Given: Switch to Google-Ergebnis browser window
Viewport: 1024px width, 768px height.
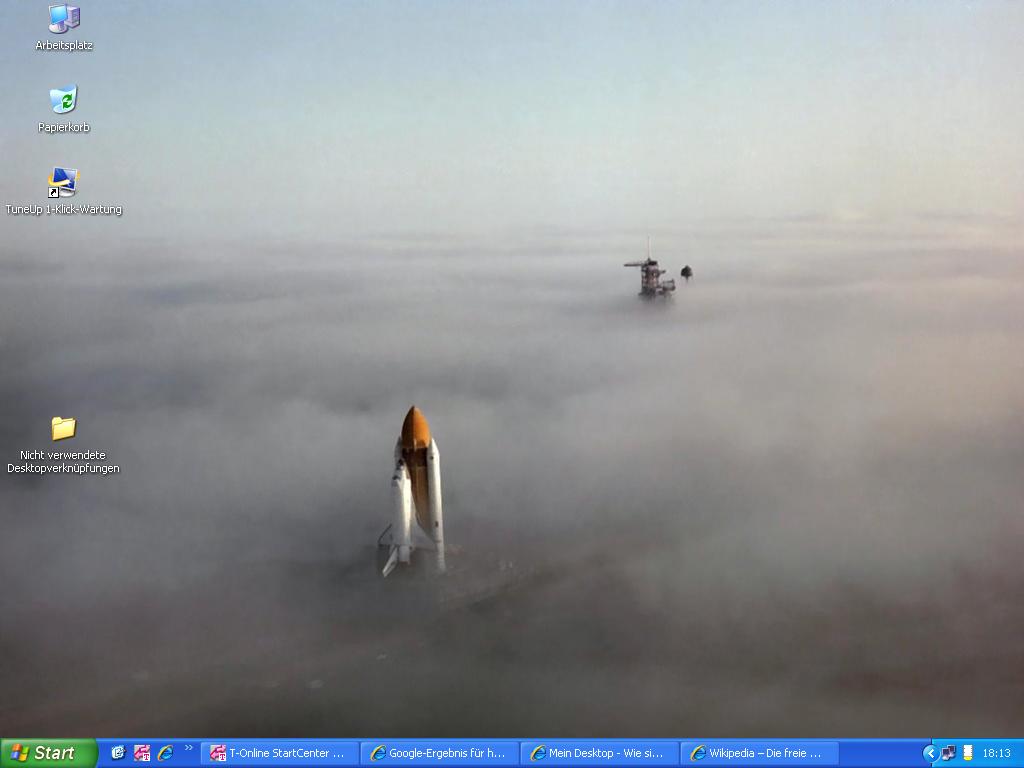Looking at the screenshot, I should [x=439, y=753].
